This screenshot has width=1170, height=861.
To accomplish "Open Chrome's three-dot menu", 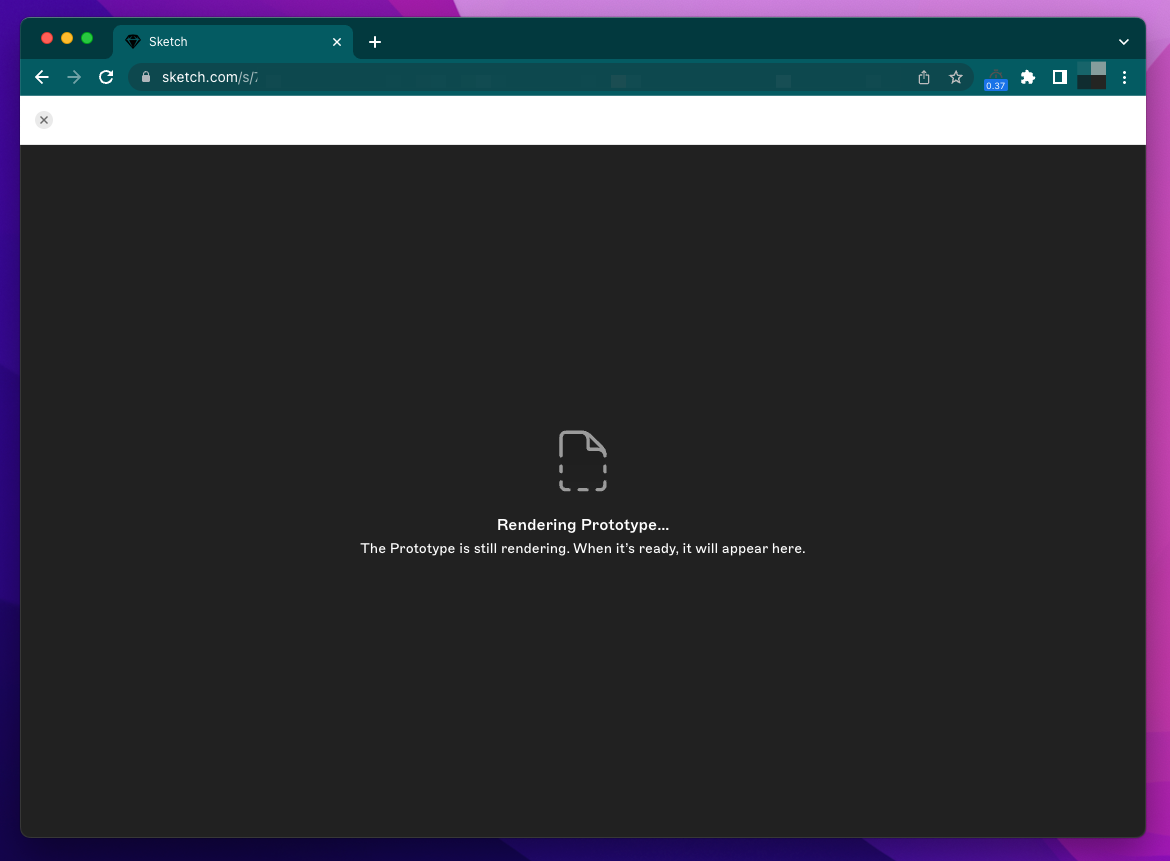I will pos(1126,77).
